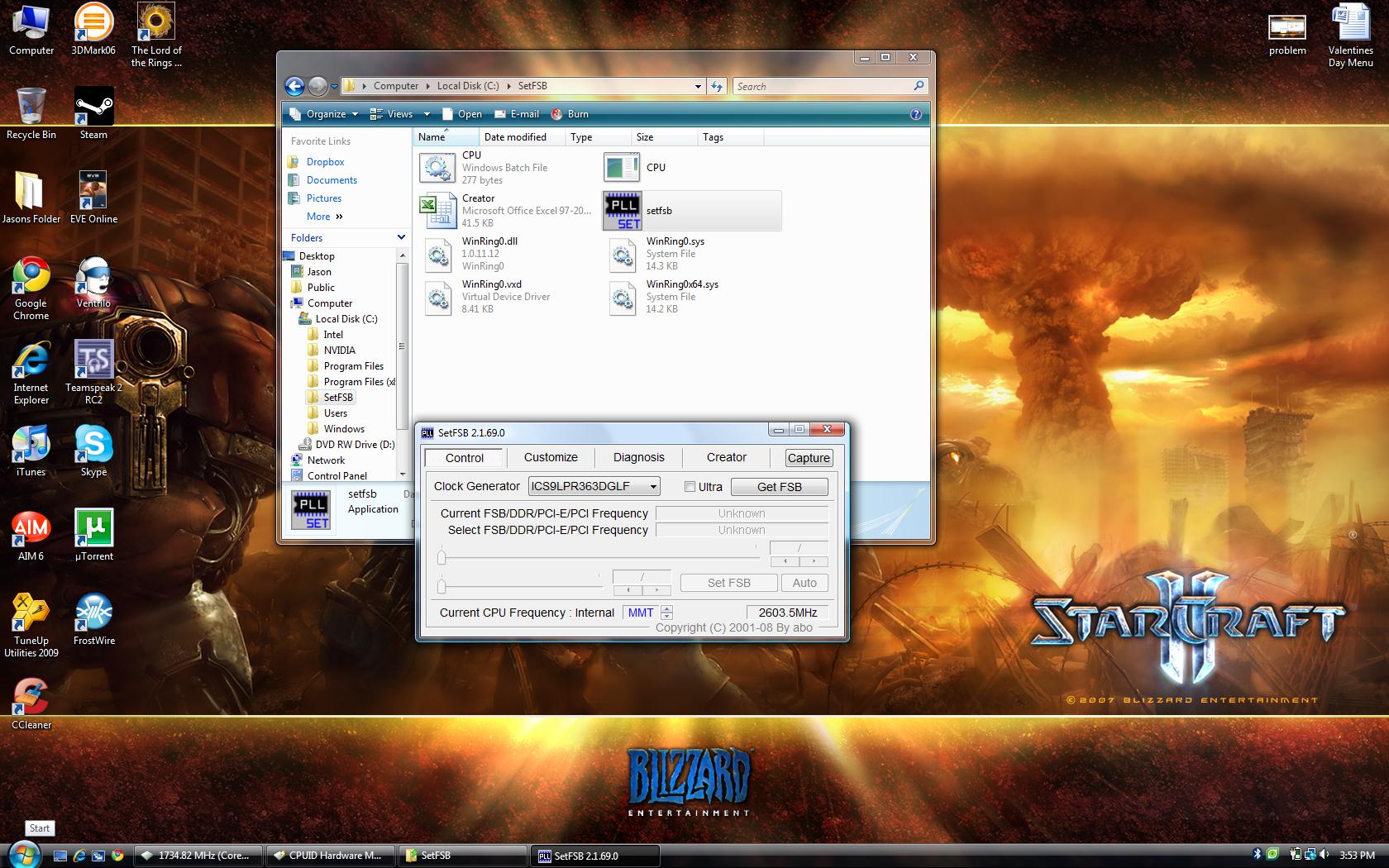Click the Explorer help question icon

(916, 114)
